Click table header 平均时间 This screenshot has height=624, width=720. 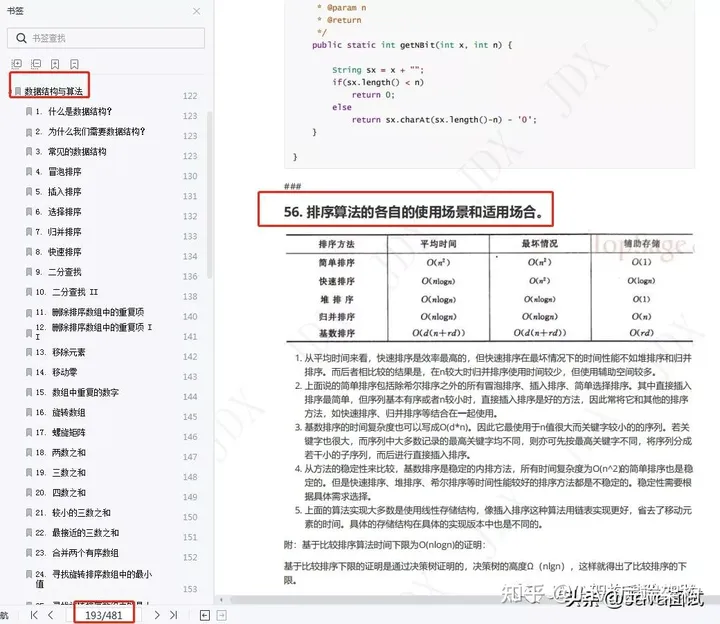pyautogui.click(x=439, y=244)
